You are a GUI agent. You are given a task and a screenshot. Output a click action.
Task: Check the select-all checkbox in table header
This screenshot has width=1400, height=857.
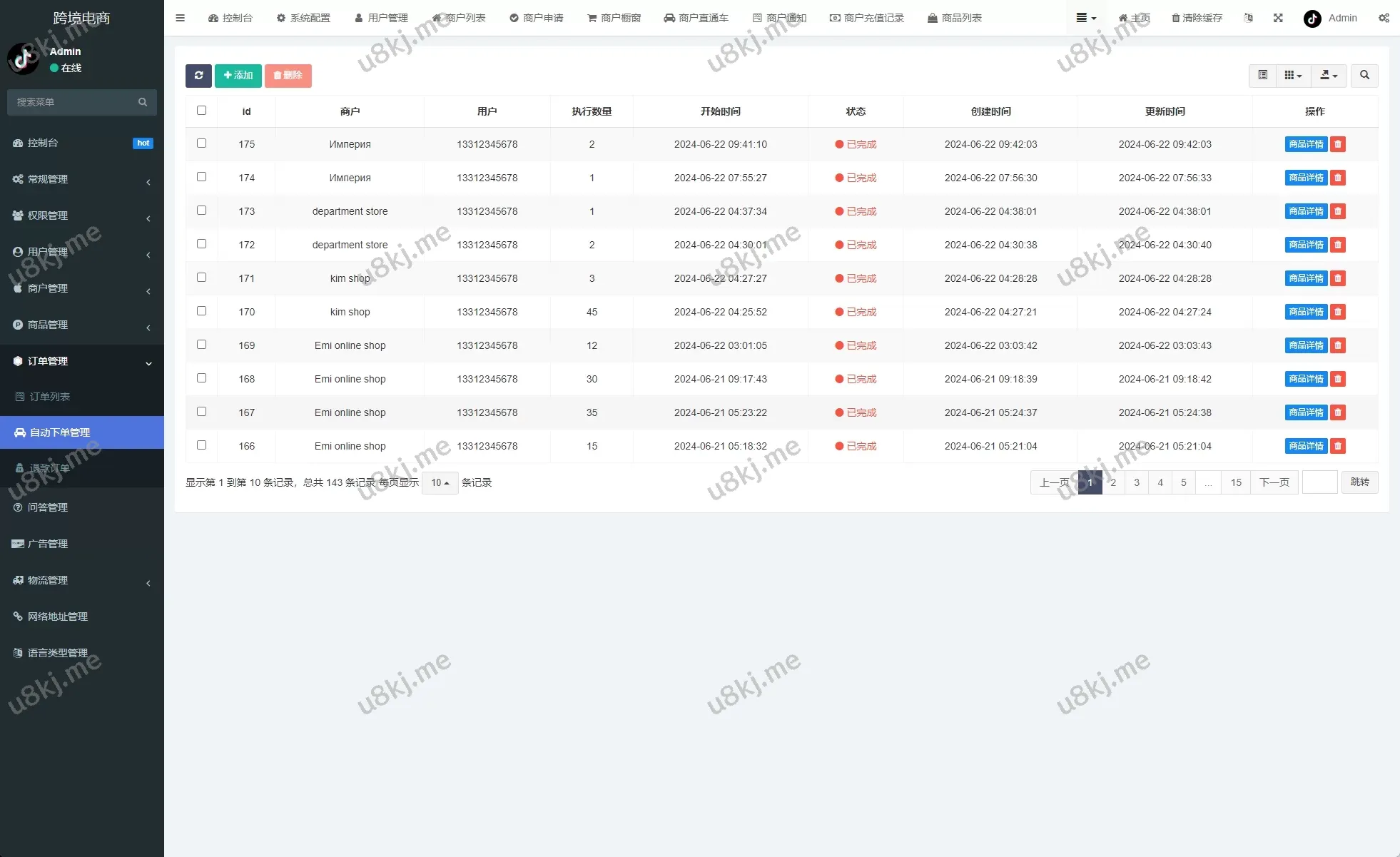coord(202,111)
